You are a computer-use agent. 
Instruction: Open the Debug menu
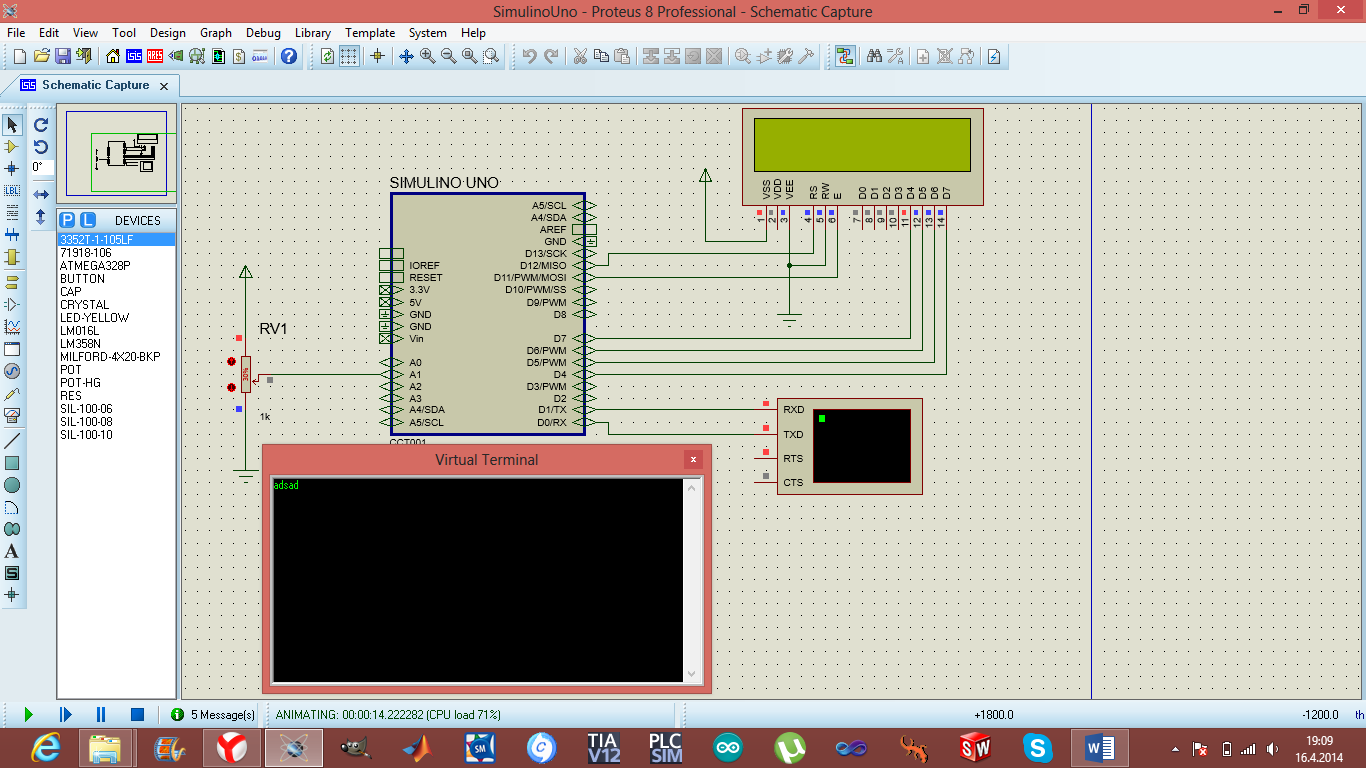click(263, 33)
